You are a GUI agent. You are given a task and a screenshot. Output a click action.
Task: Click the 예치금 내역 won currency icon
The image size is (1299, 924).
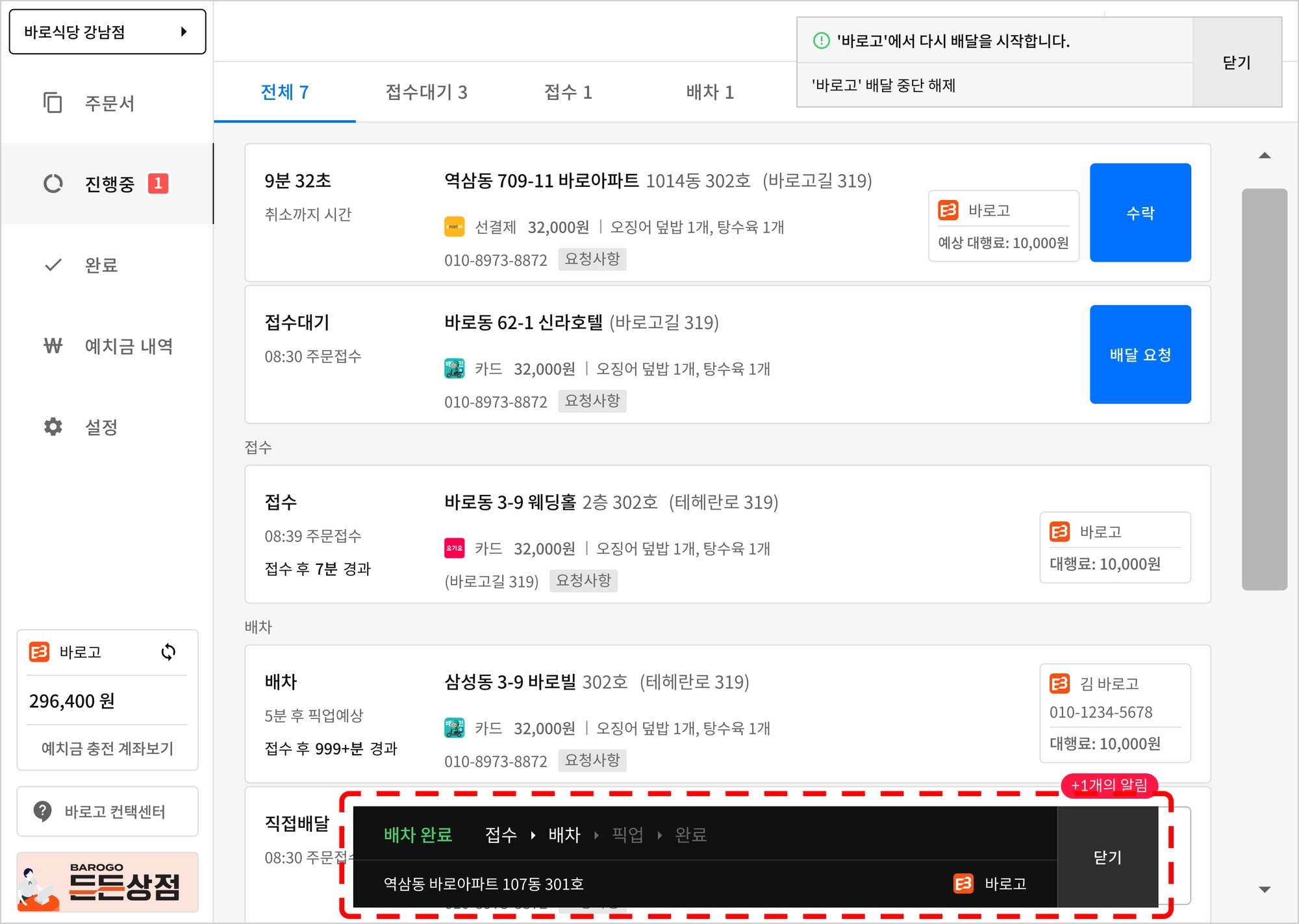(x=53, y=345)
